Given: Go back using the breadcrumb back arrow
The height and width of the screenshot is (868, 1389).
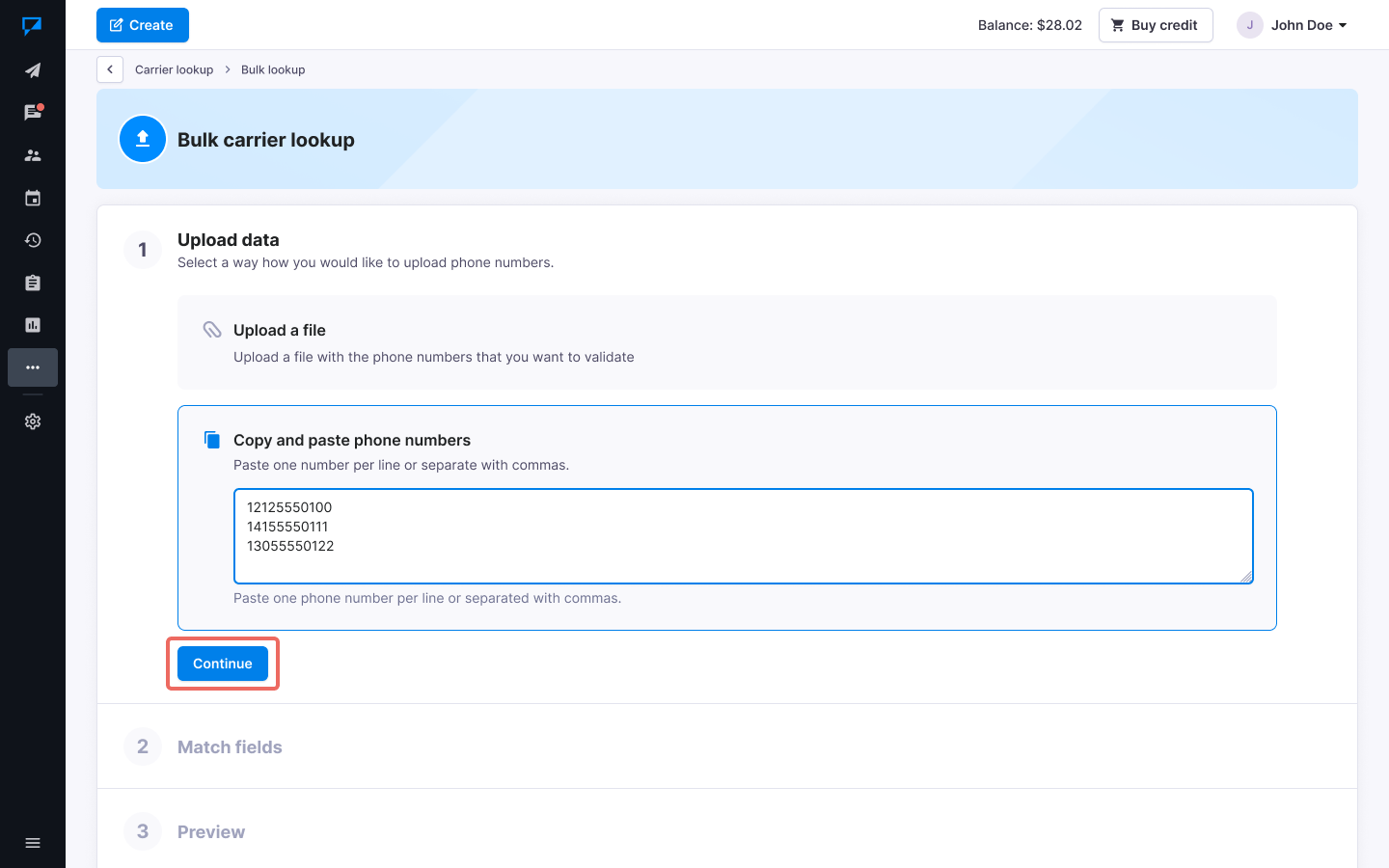Looking at the screenshot, I should coord(109,69).
